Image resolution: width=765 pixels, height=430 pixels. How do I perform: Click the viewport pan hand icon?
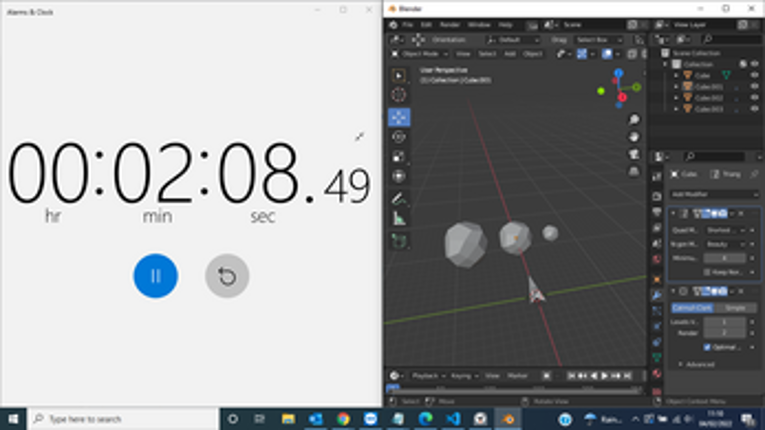tap(634, 137)
